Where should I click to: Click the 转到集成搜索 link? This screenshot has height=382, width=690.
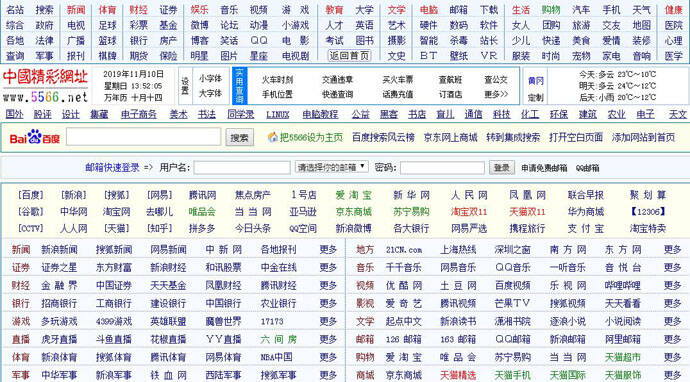[x=513, y=137]
